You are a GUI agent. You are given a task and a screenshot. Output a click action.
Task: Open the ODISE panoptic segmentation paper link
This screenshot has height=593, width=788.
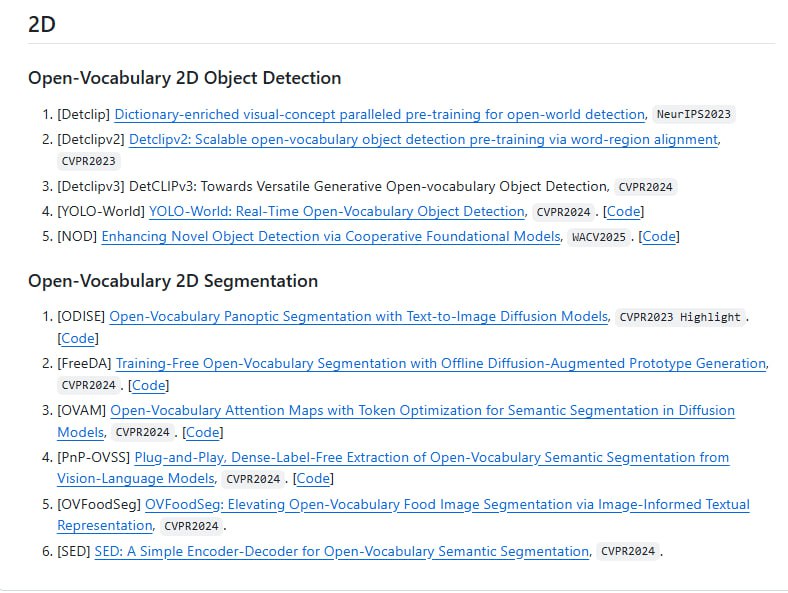tap(358, 317)
